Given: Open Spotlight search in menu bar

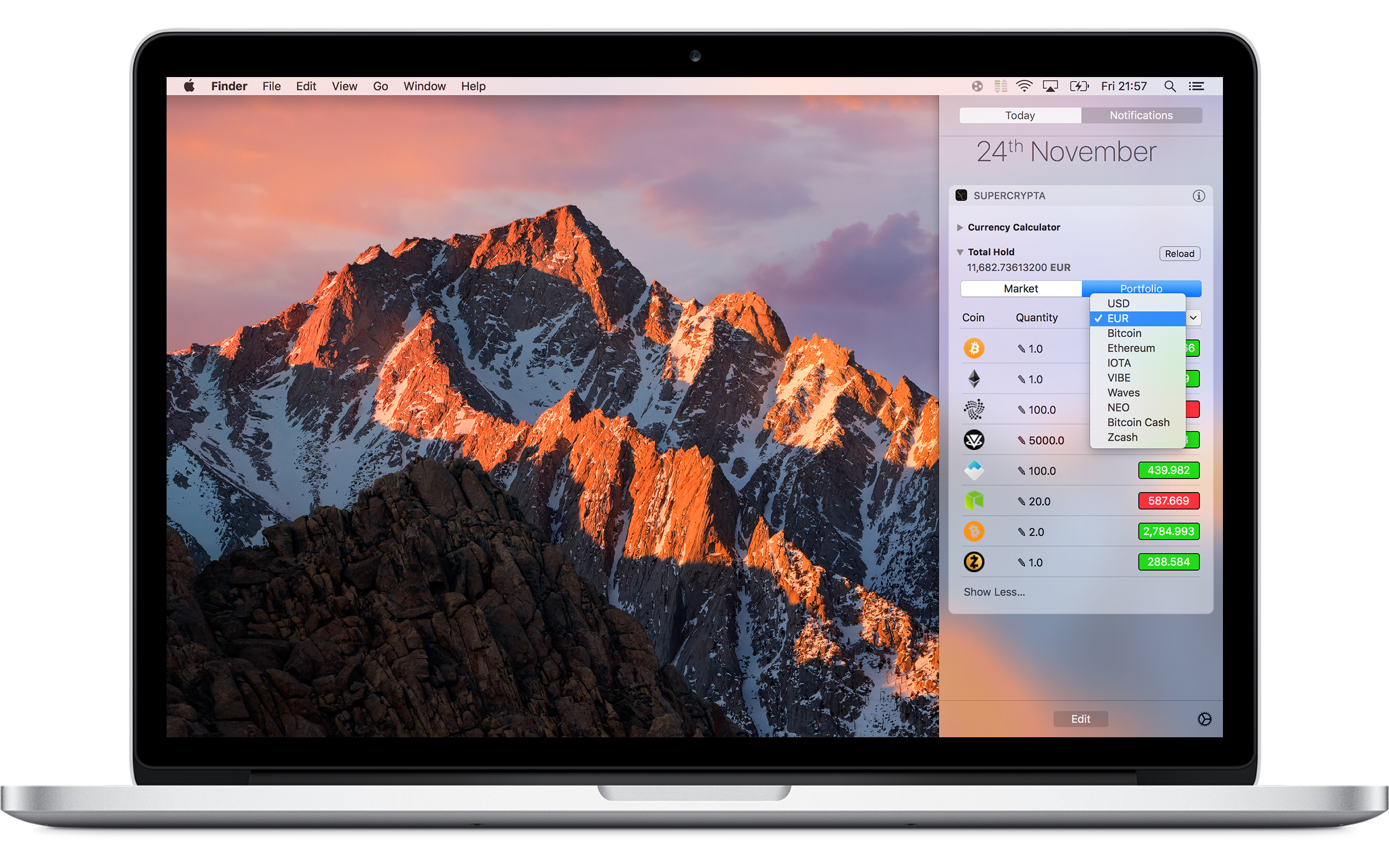Looking at the screenshot, I should 1169,86.
